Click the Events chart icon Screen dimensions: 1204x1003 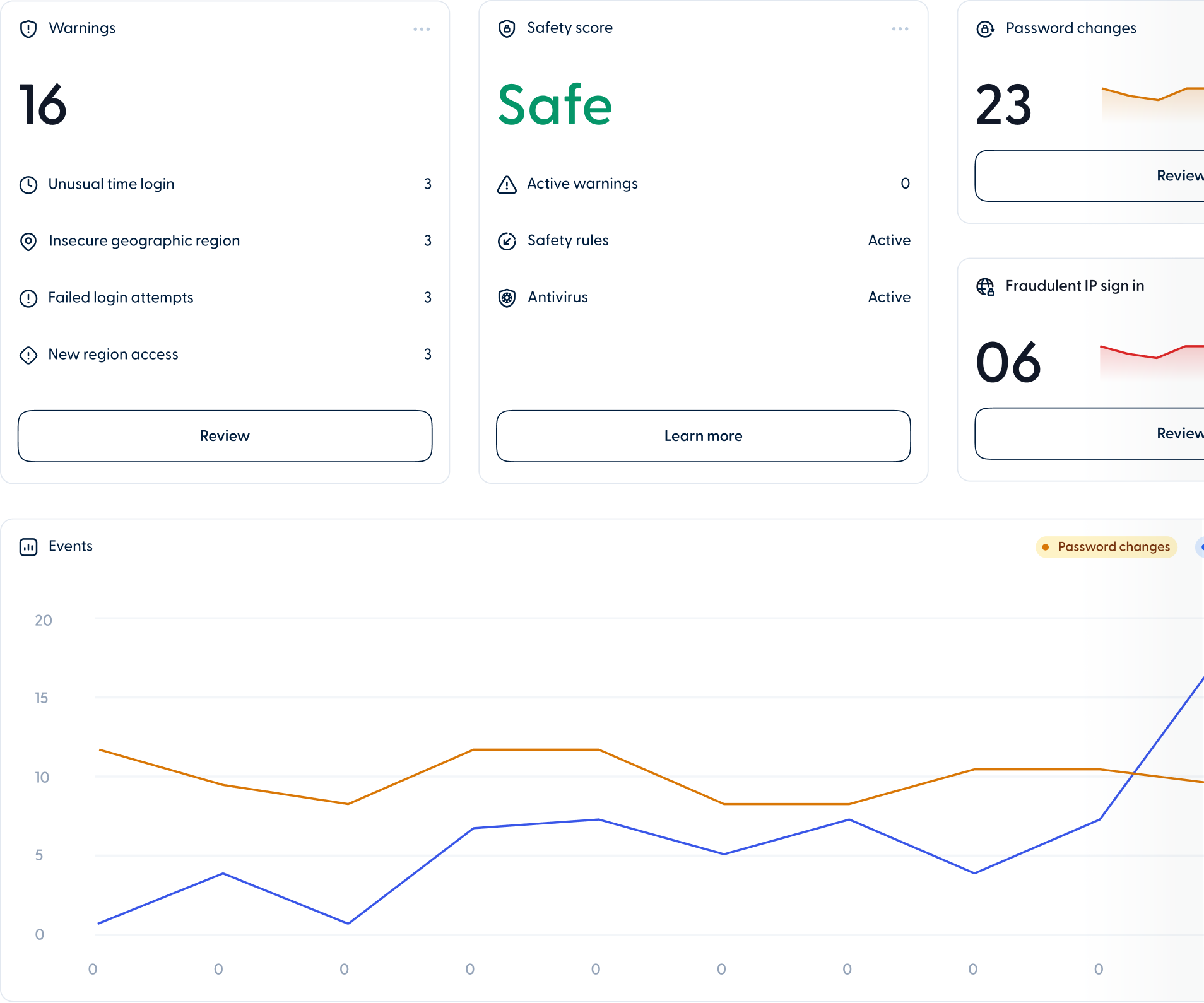click(x=28, y=547)
